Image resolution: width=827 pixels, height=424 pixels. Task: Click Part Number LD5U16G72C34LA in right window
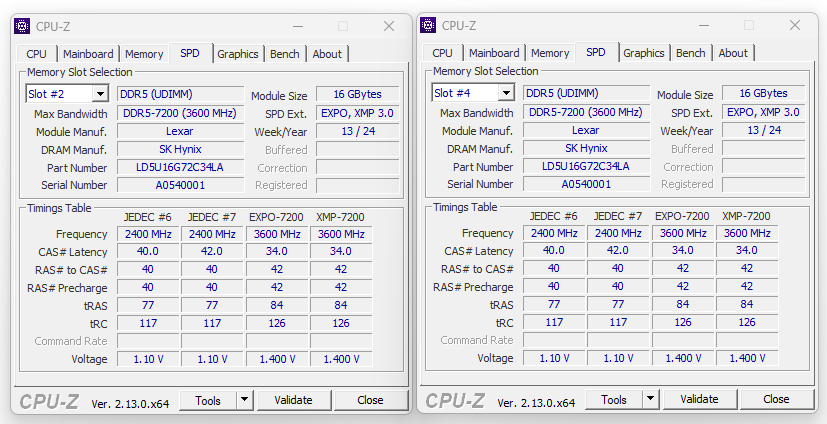click(x=586, y=167)
